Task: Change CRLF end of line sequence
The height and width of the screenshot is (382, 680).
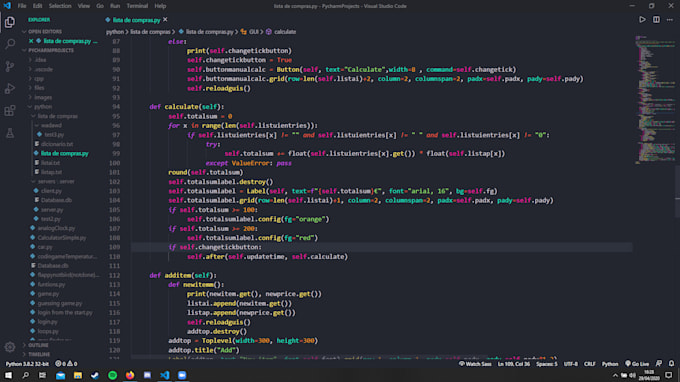Action: (x=589, y=364)
